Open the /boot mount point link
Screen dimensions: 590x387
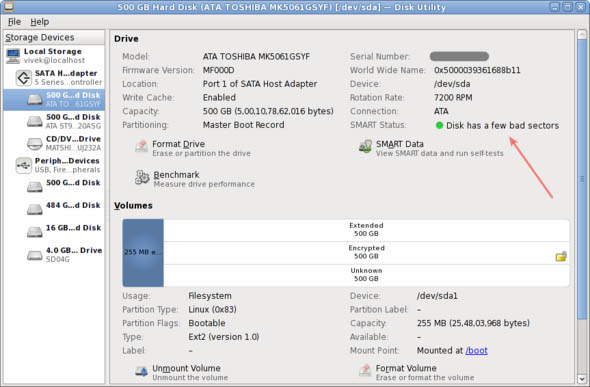click(x=476, y=351)
